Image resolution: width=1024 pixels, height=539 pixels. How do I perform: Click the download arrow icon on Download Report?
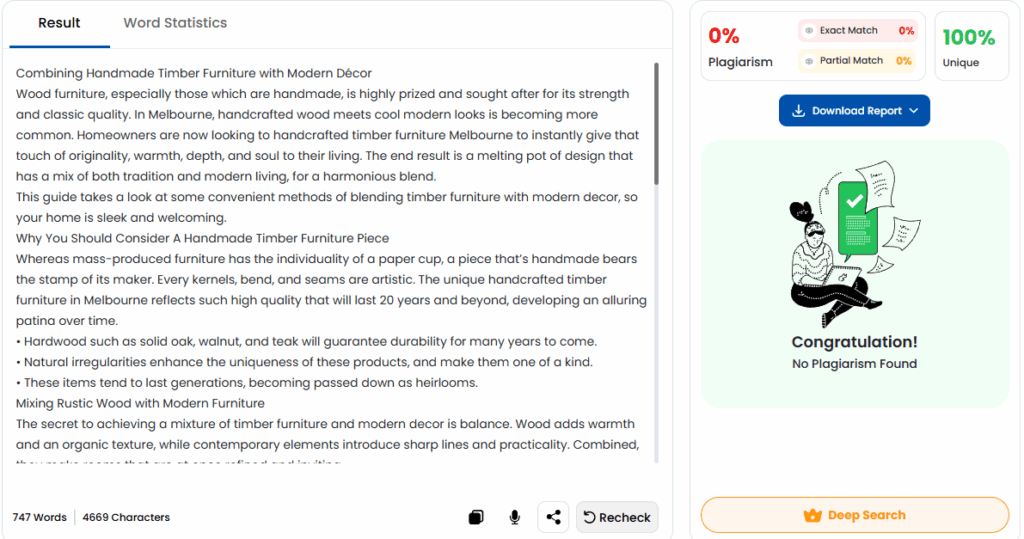798,111
